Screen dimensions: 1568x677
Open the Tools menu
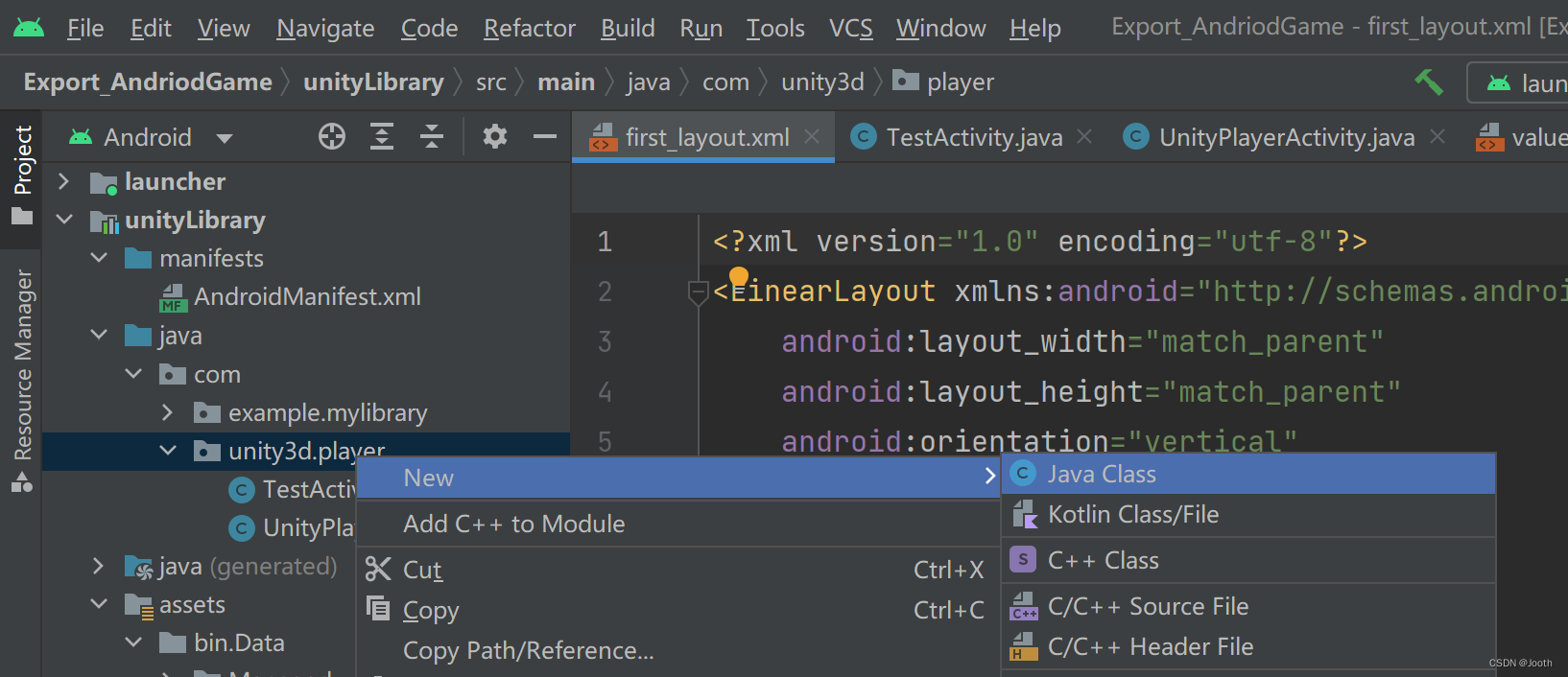click(775, 29)
